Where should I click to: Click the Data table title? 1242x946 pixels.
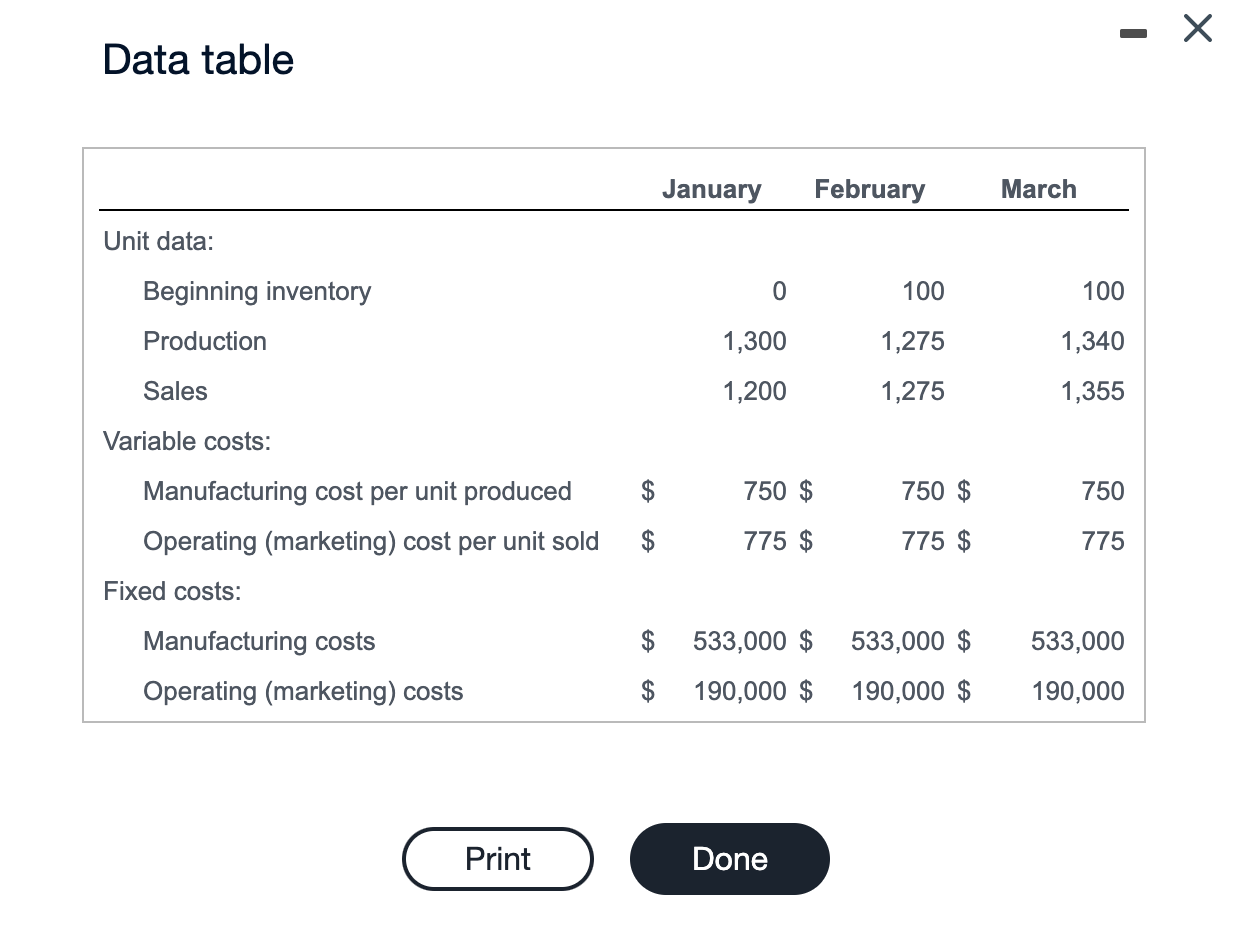[197, 60]
